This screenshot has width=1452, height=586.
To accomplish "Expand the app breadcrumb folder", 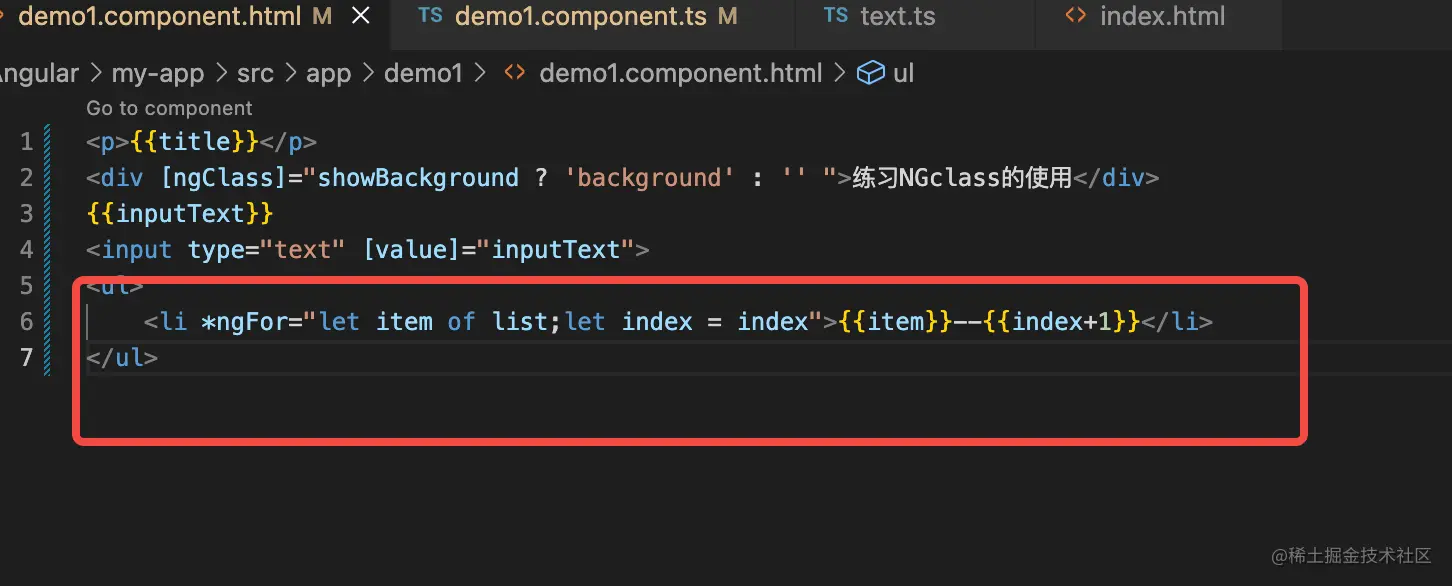I will 328,73.
